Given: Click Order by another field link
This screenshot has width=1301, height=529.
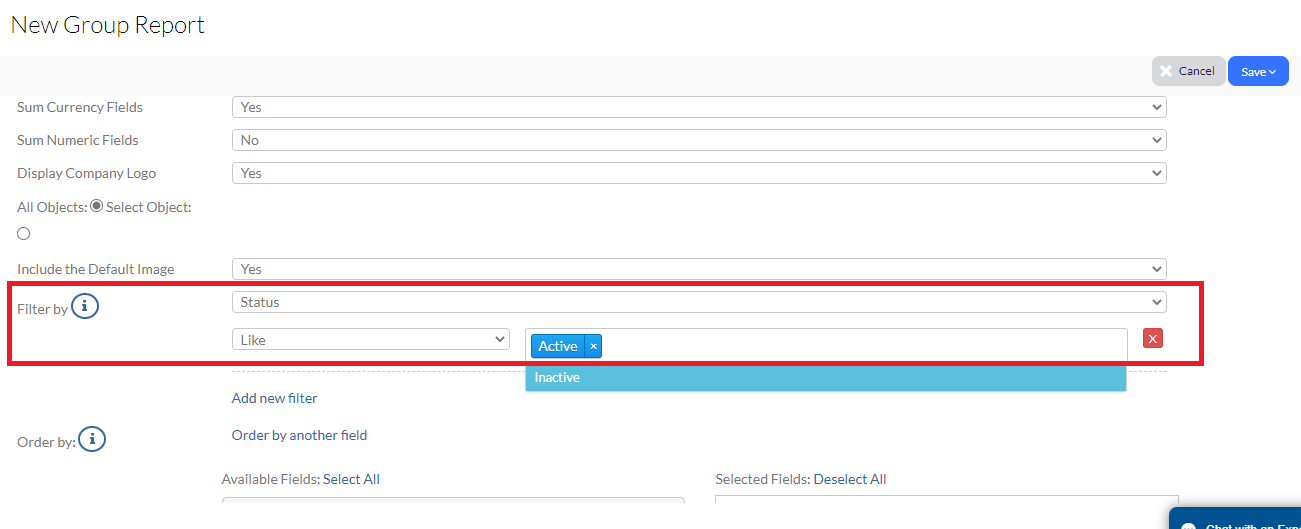Looking at the screenshot, I should pyautogui.click(x=299, y=435).
